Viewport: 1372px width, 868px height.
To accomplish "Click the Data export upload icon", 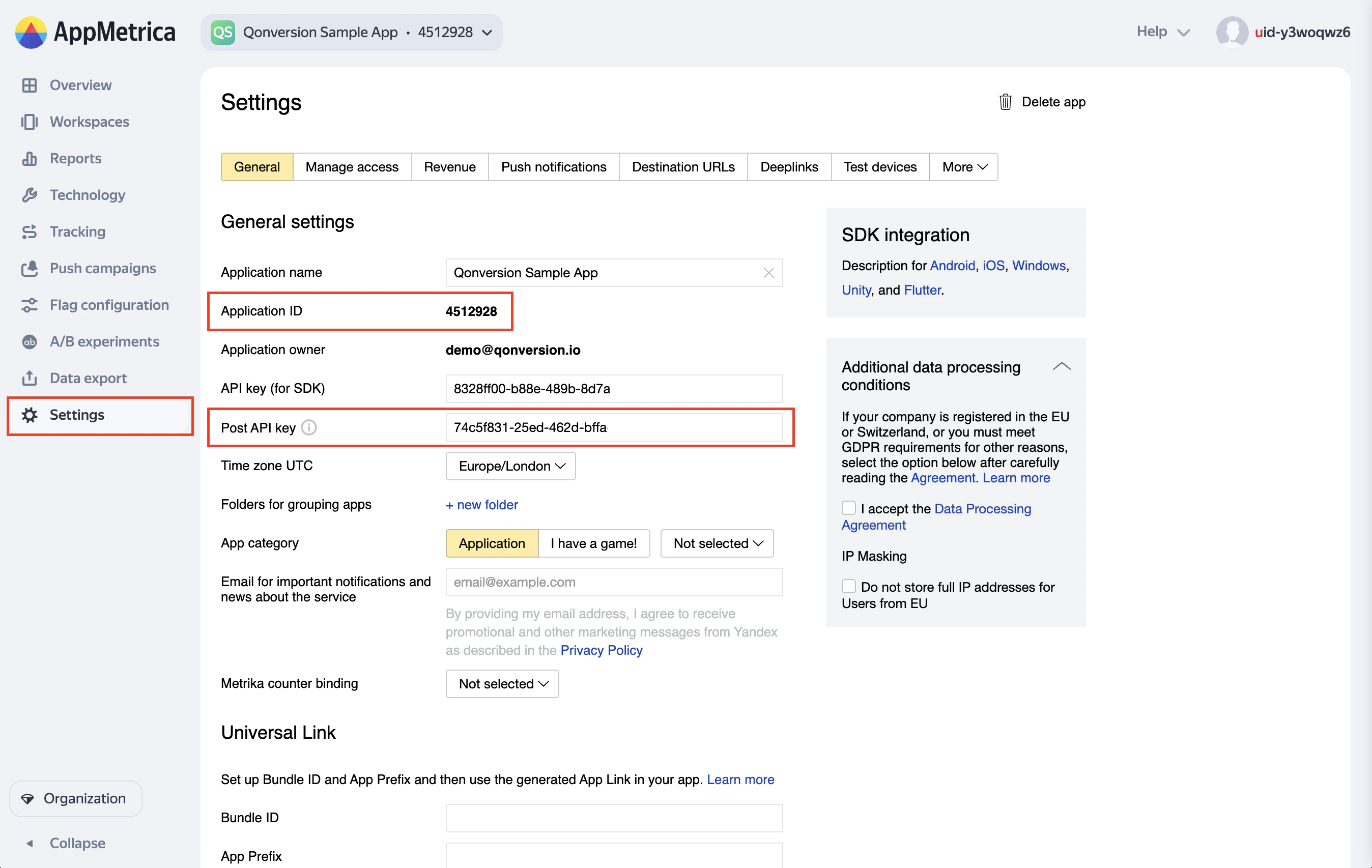I will click(x=29, y=378).
